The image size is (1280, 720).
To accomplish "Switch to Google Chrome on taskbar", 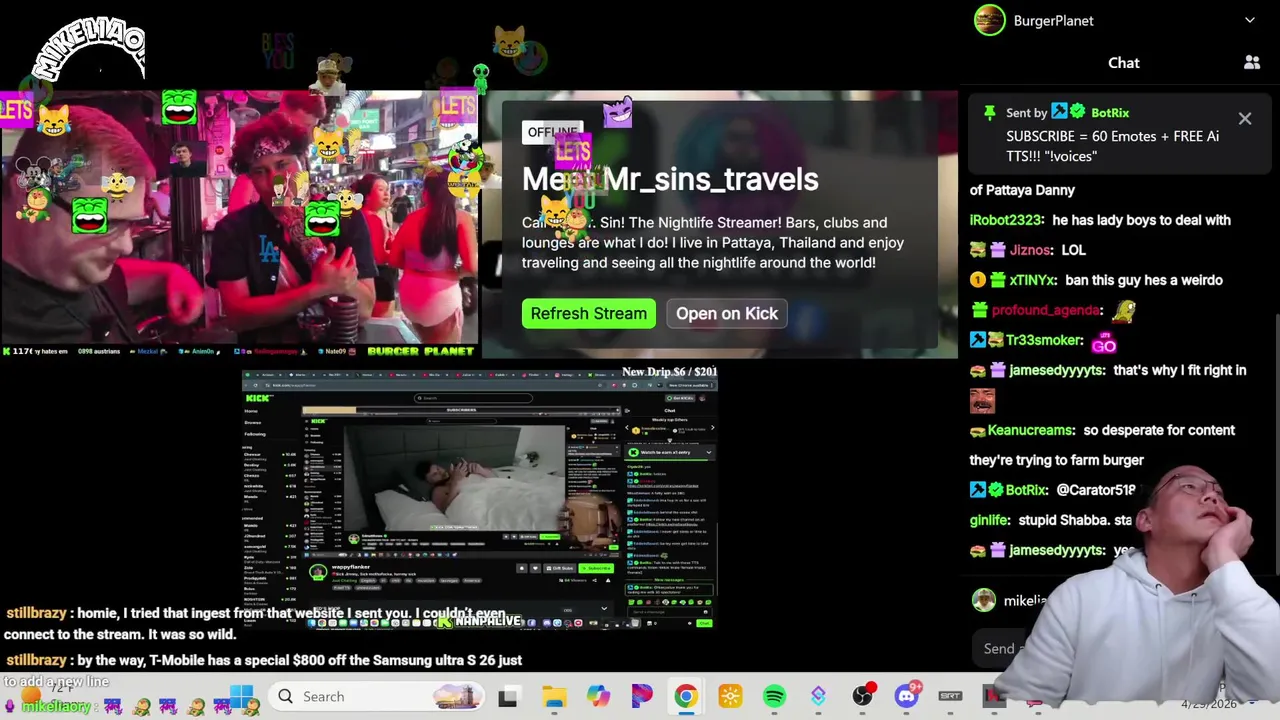I will coord(686,697).
